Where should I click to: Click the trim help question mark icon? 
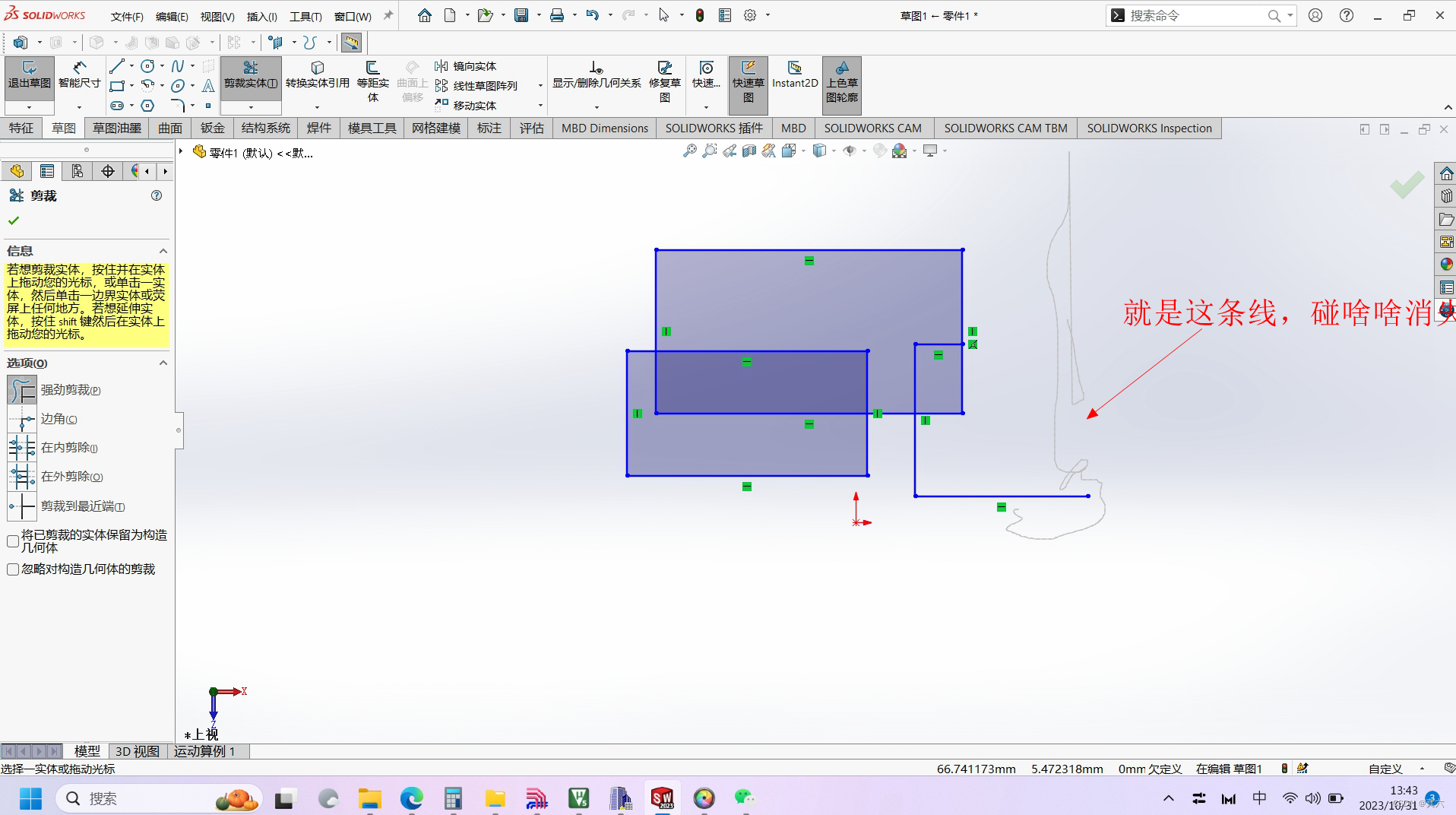tap(157, 195)
